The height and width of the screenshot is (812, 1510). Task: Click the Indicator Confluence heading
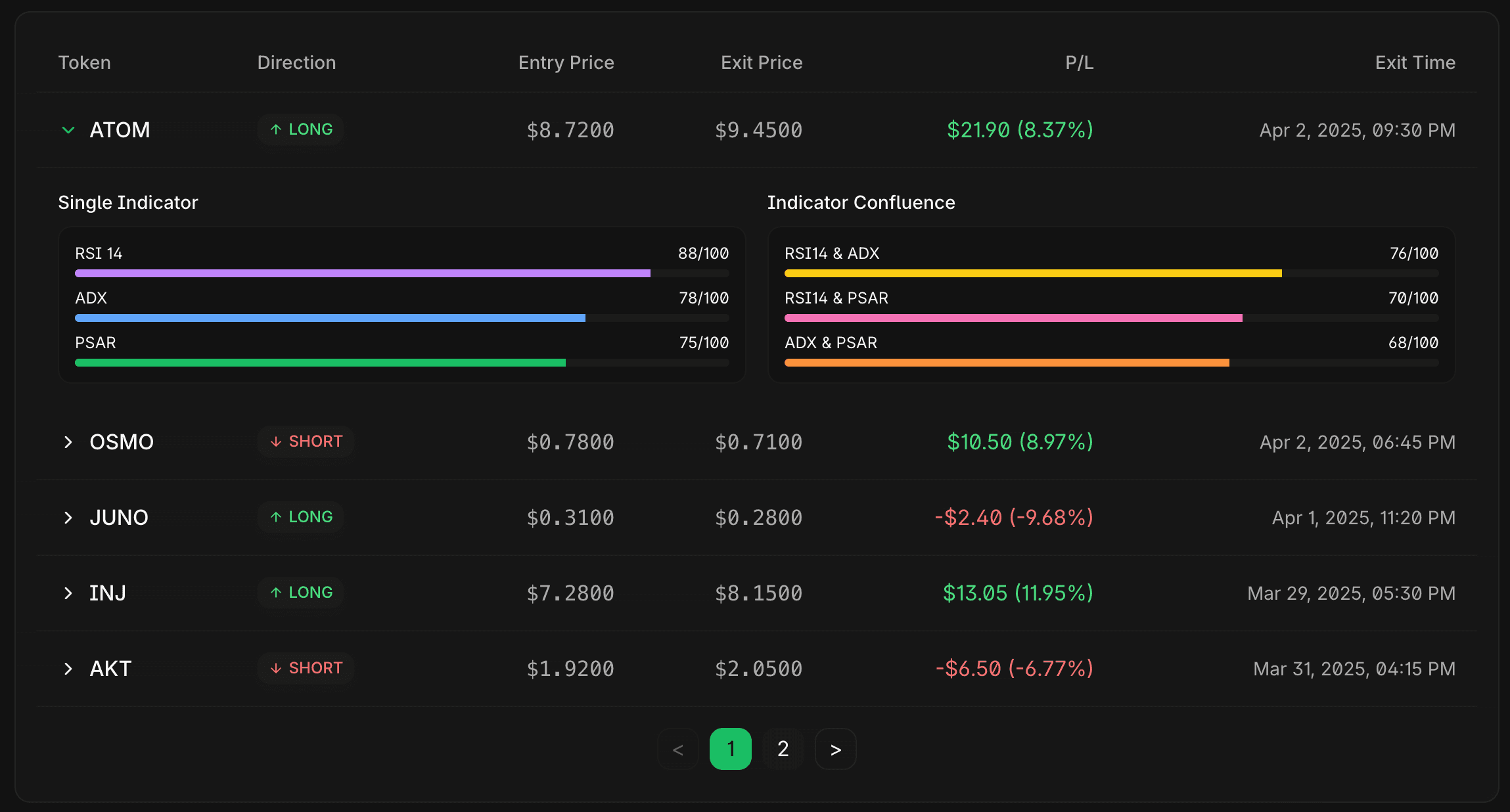861,202
